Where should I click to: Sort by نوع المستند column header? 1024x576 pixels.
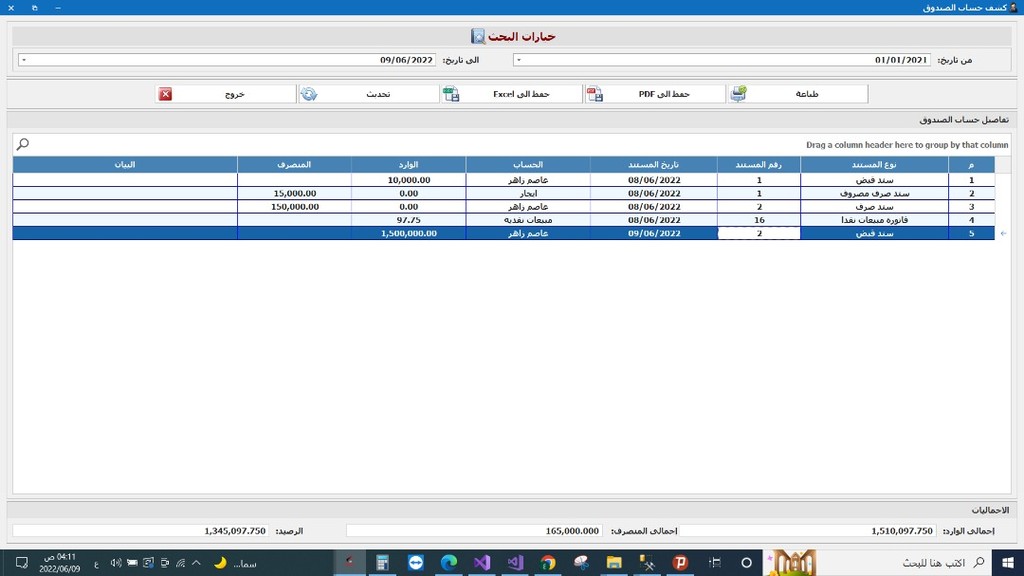tap(874, 165)
